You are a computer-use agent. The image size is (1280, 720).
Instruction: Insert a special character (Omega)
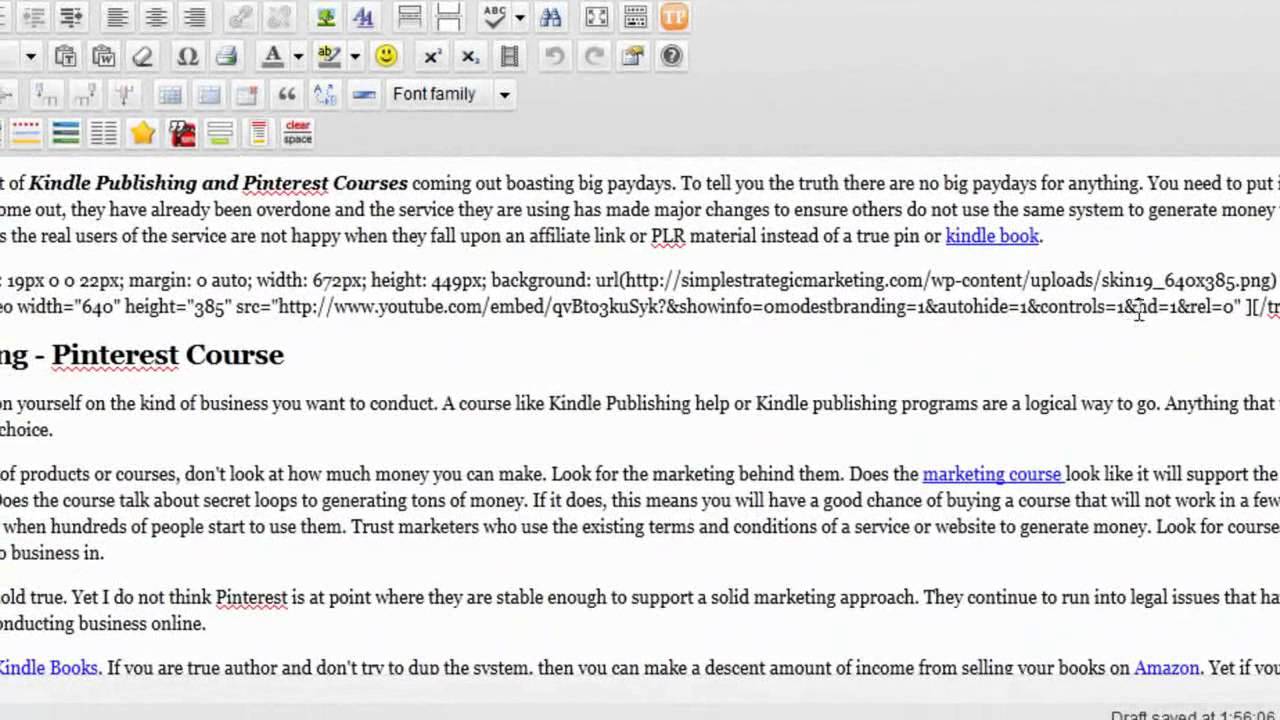[187, 56]
